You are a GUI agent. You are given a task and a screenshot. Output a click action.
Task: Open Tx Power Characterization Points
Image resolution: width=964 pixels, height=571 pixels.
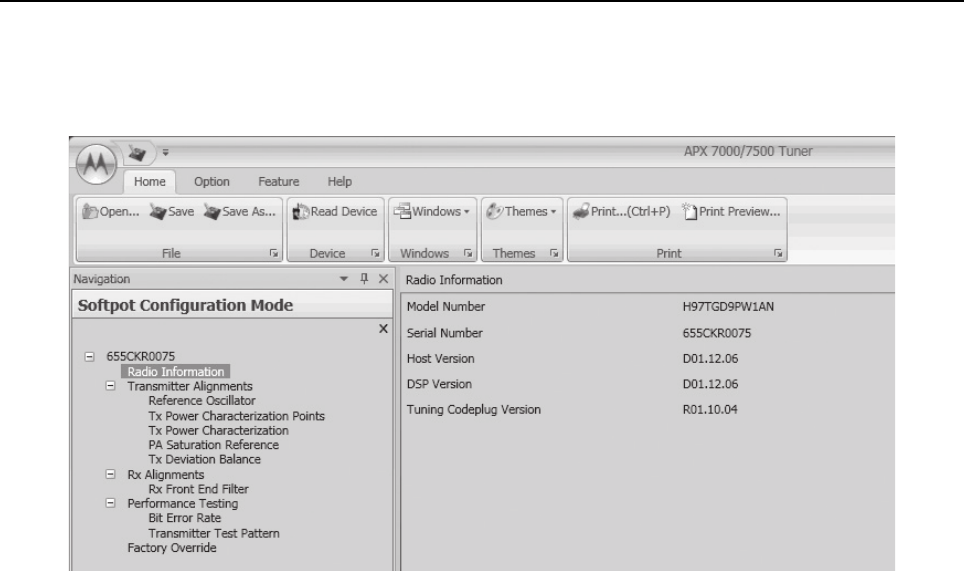tap(237, 416)
